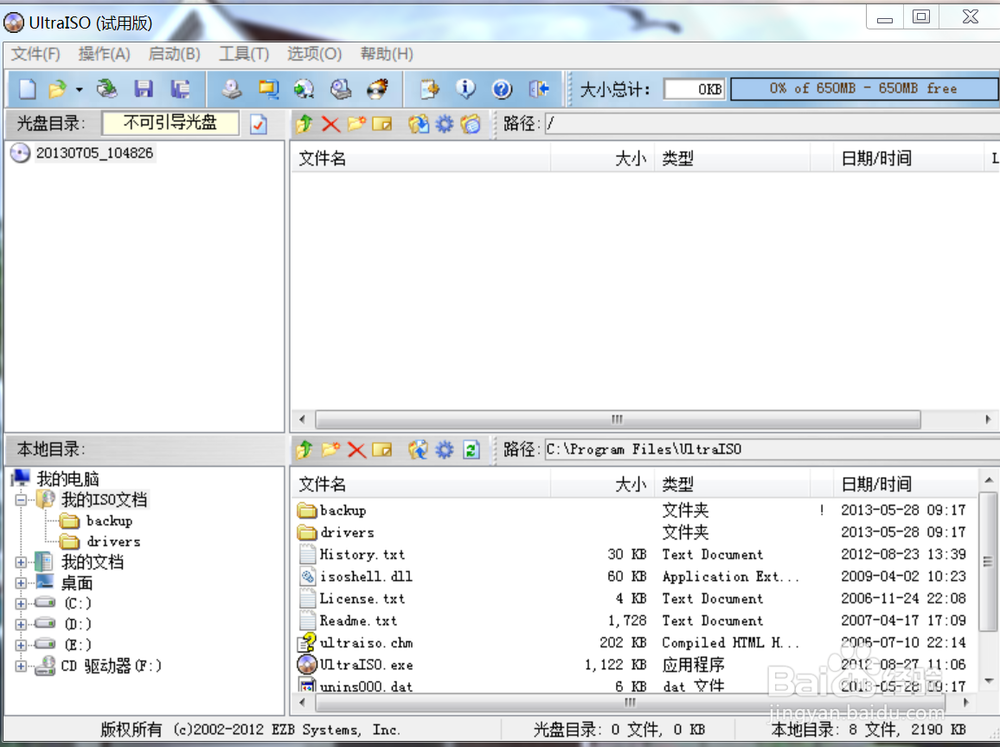1000x747 pixels.
Task: Click the extract icon in disc pane toolbar
Action: [418, 124]
